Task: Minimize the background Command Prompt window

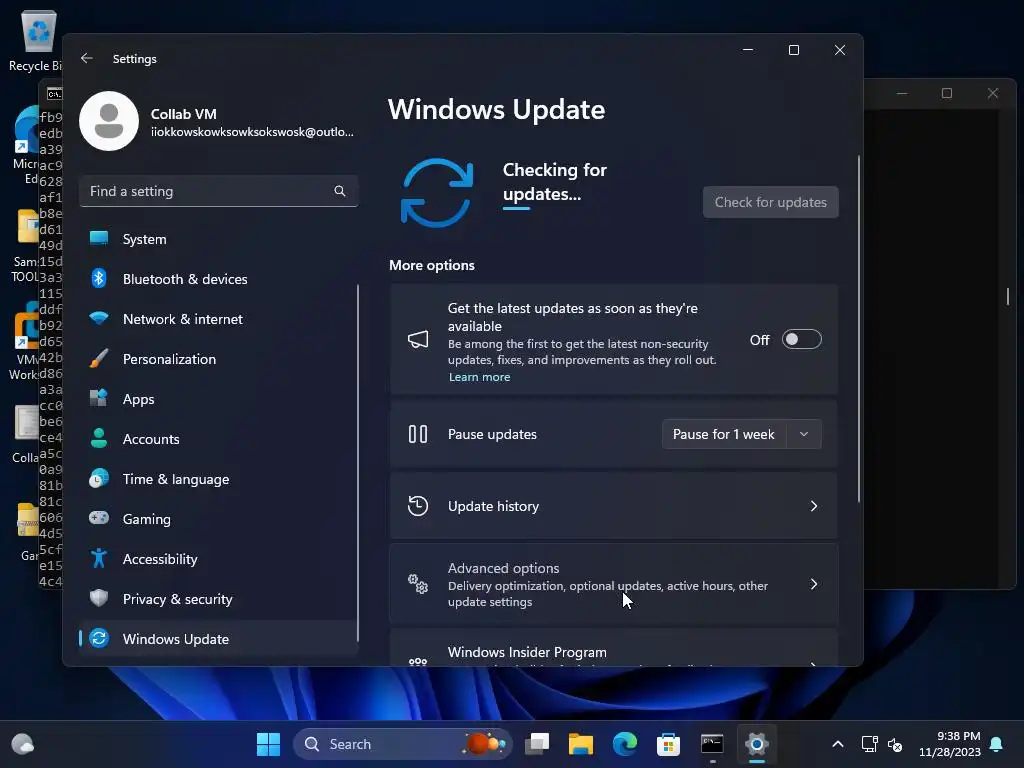Action: click(902, 93)
